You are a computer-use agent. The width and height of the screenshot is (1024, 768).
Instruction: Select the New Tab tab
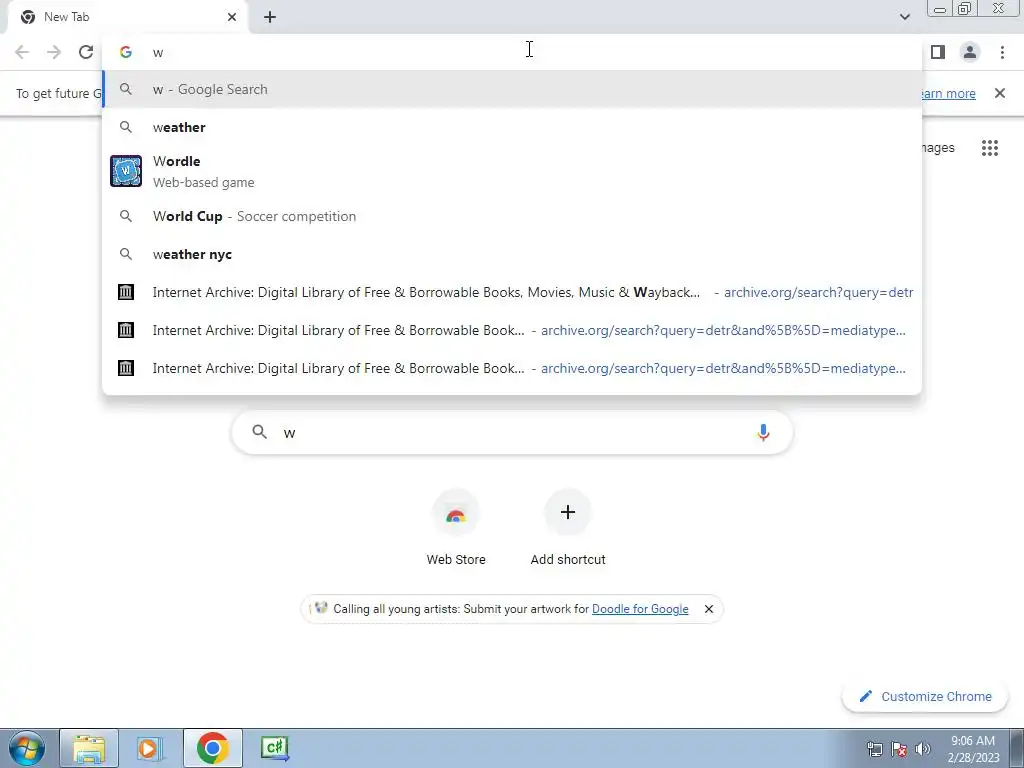(127, 17)
